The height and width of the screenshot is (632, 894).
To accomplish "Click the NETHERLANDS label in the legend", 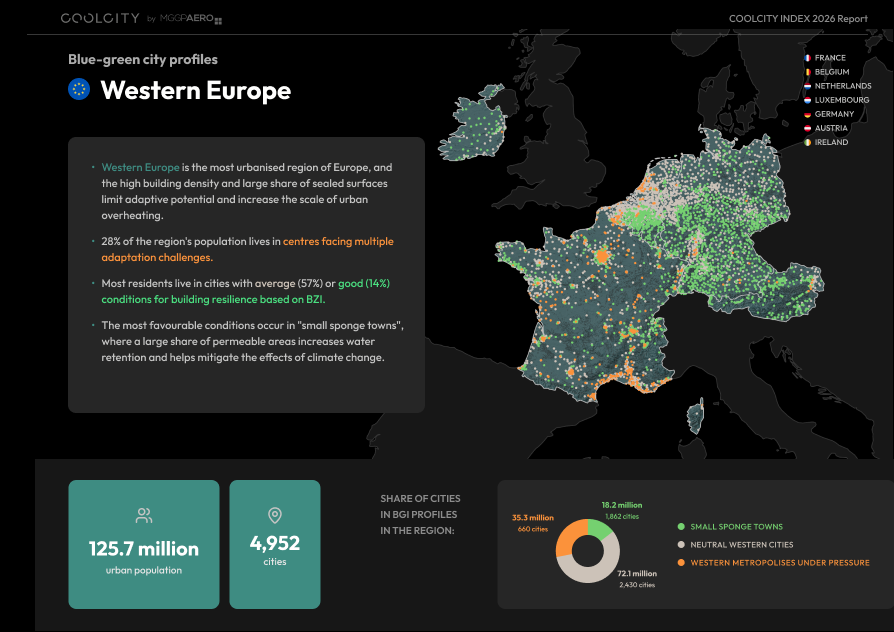I will point(843,86).
